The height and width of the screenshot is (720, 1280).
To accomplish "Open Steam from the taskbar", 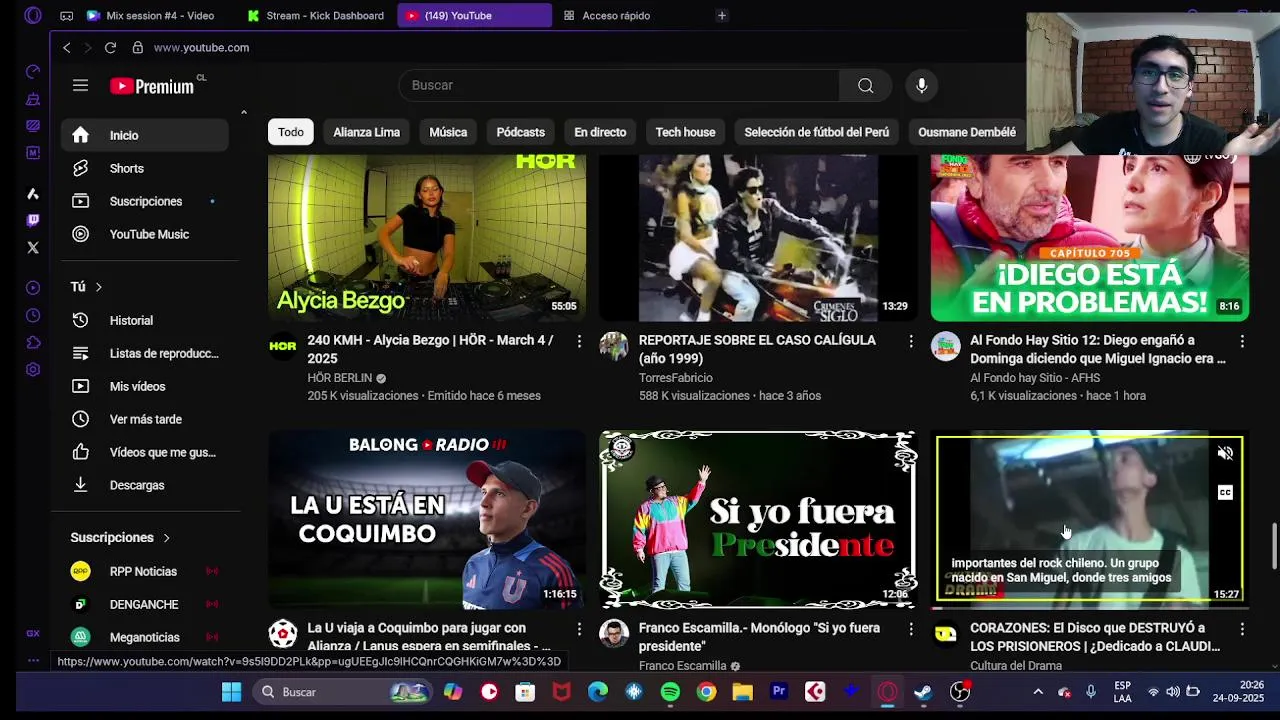I will [x=923, y=692].
